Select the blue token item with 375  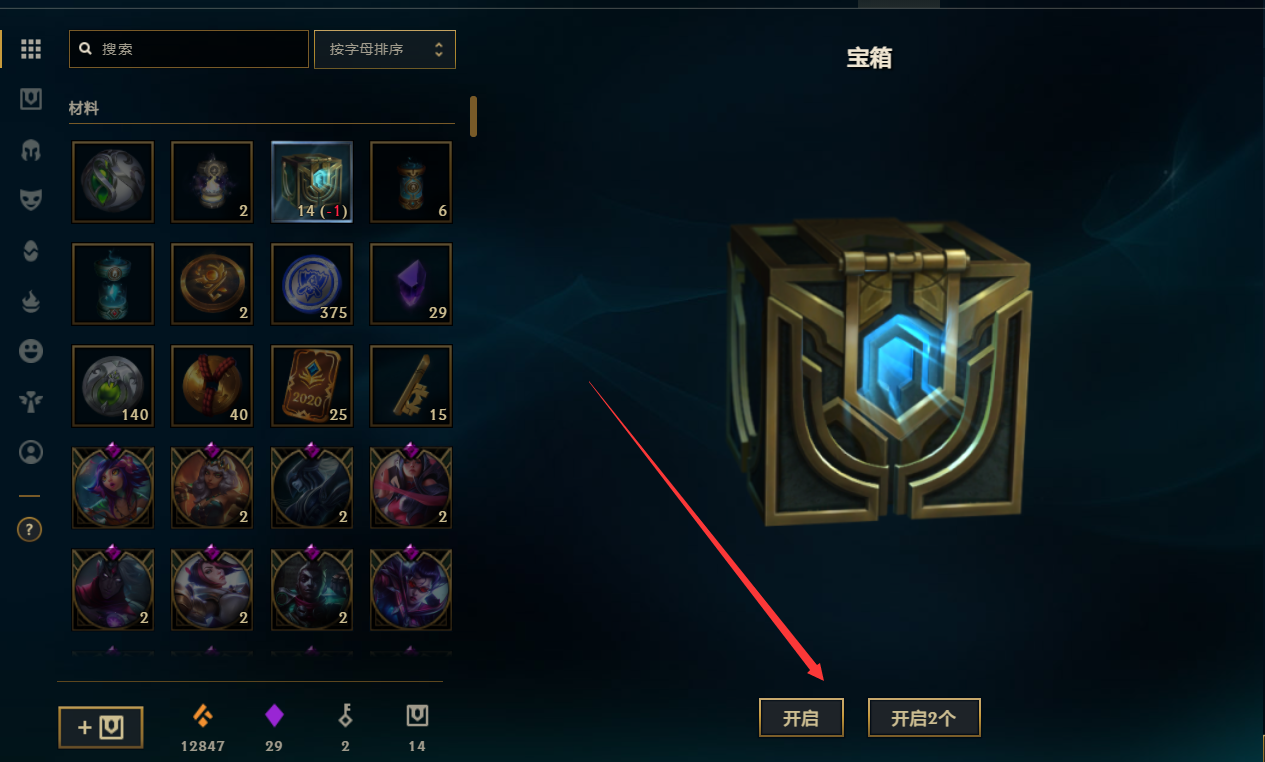point(312,283)
